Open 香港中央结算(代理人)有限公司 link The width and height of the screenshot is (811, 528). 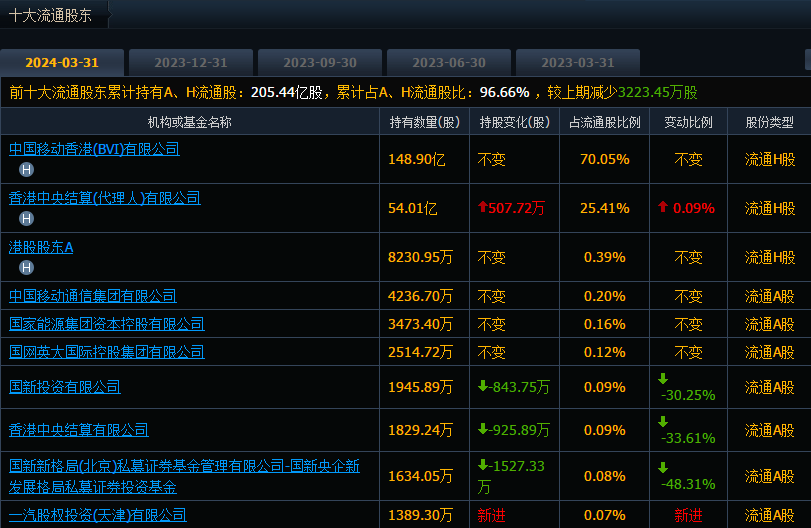tap(104, 198)
